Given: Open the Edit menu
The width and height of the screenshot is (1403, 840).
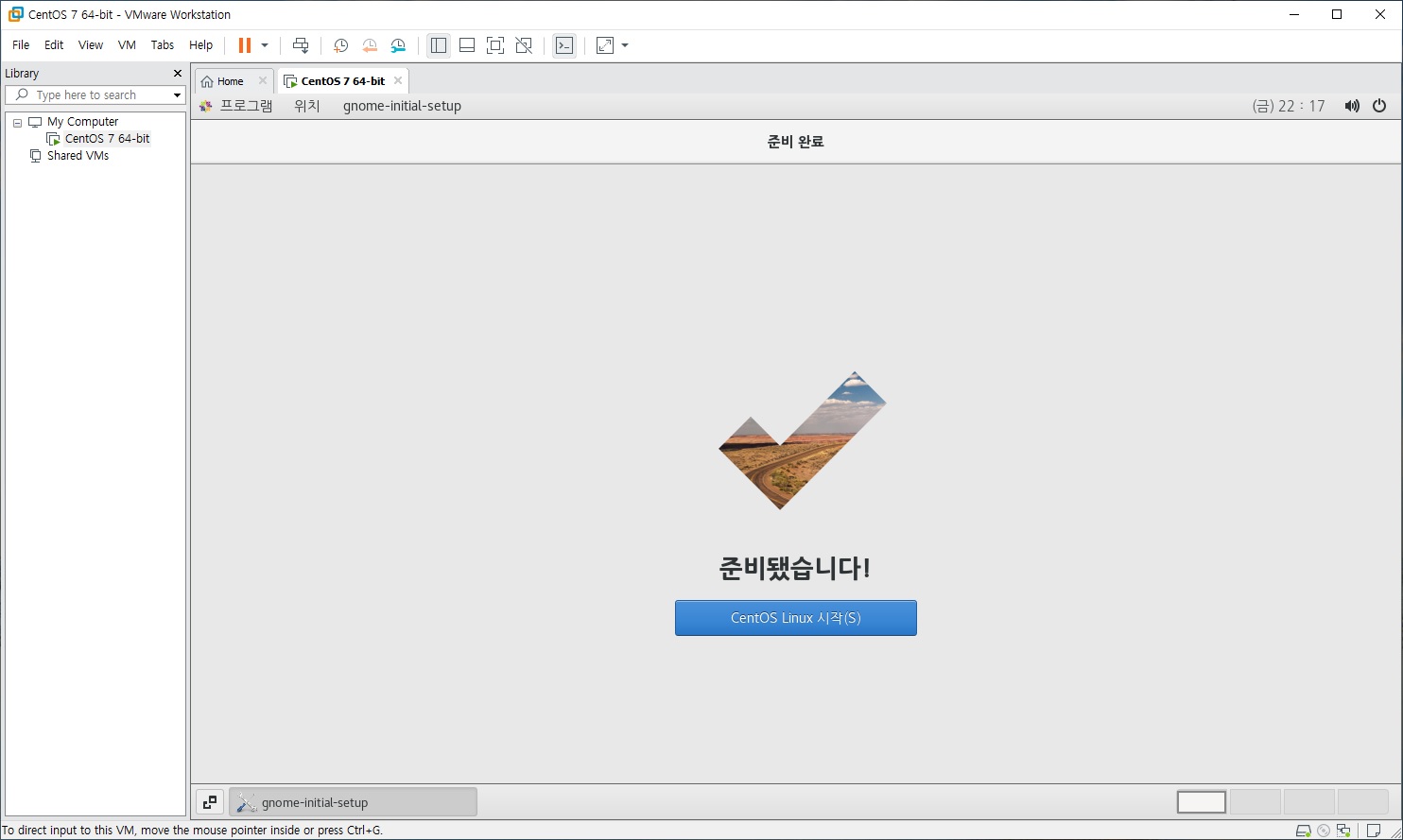Looking at the screenshot, I should click(x=54, y=45).
